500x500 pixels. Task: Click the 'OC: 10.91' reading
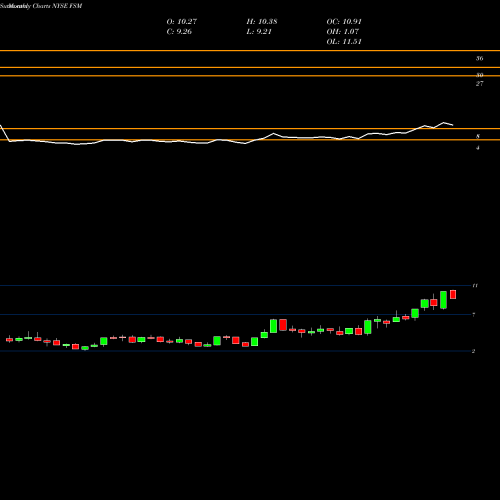click(x=344, y=22)
